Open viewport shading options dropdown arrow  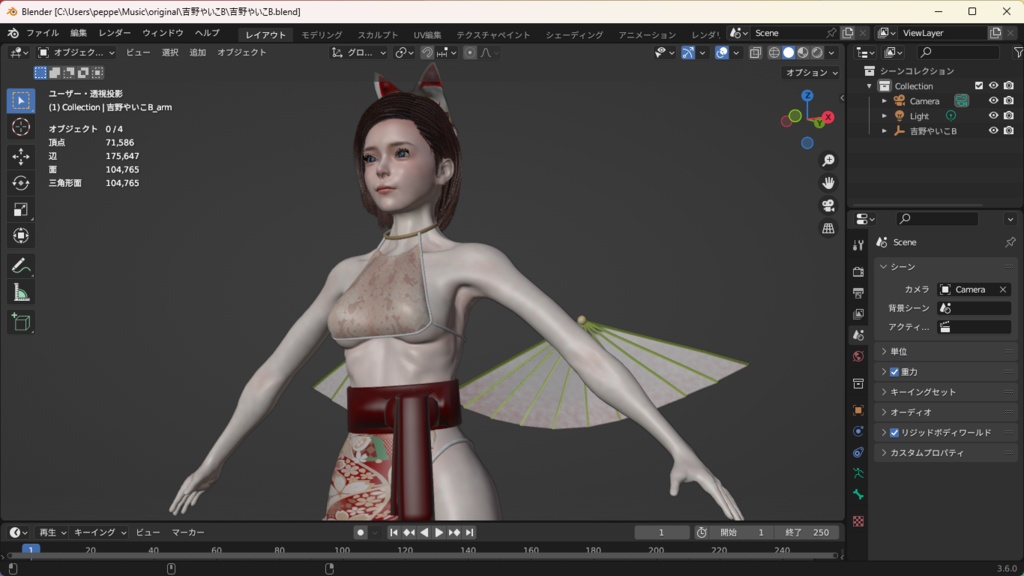click(832, 52)
